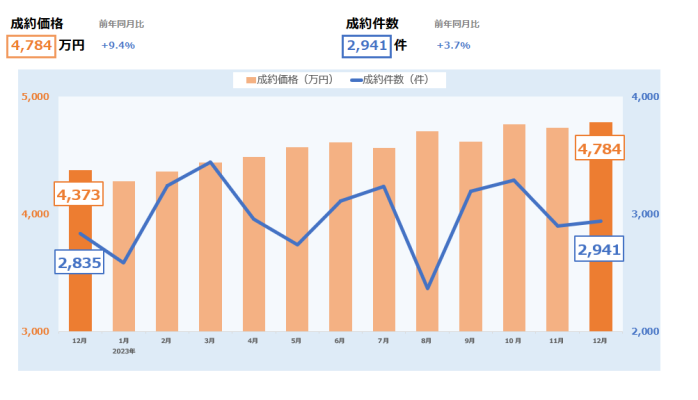698x400 pixels.
Task: Click the orange 成約価格 legend swatch
Action: 249,79
